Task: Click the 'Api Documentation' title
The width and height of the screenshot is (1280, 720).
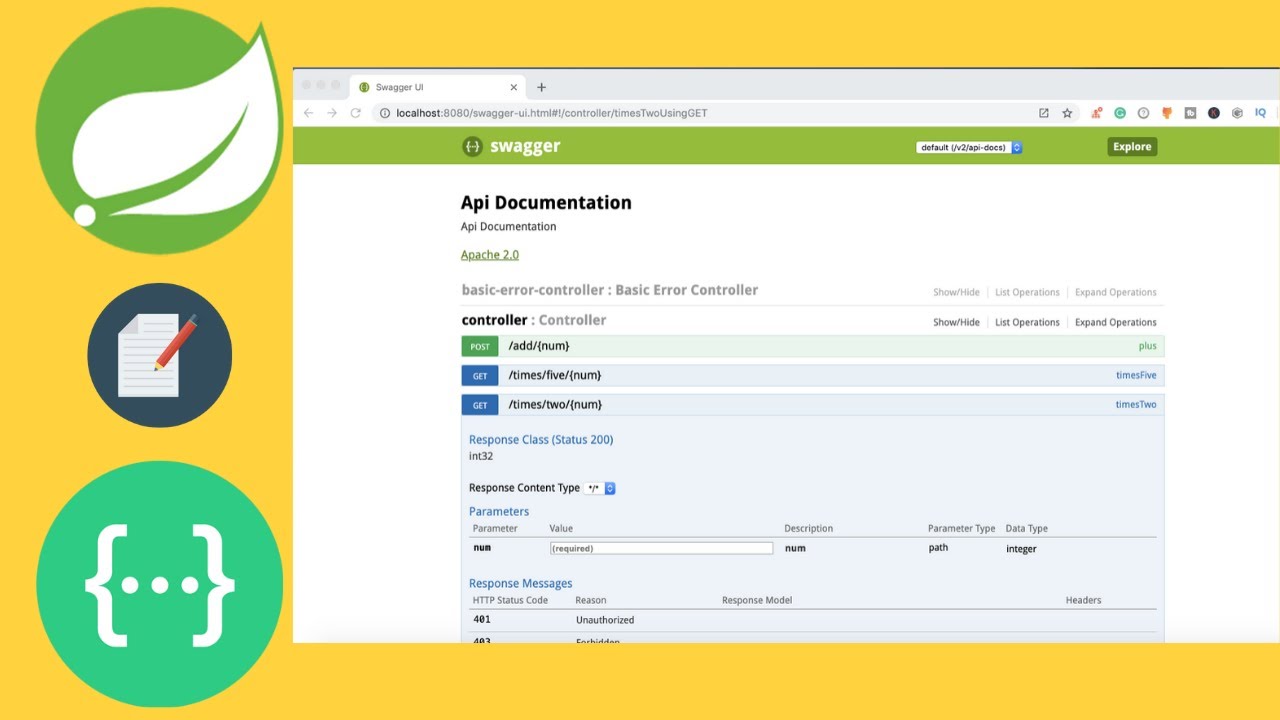Action: tap(546, 202)
